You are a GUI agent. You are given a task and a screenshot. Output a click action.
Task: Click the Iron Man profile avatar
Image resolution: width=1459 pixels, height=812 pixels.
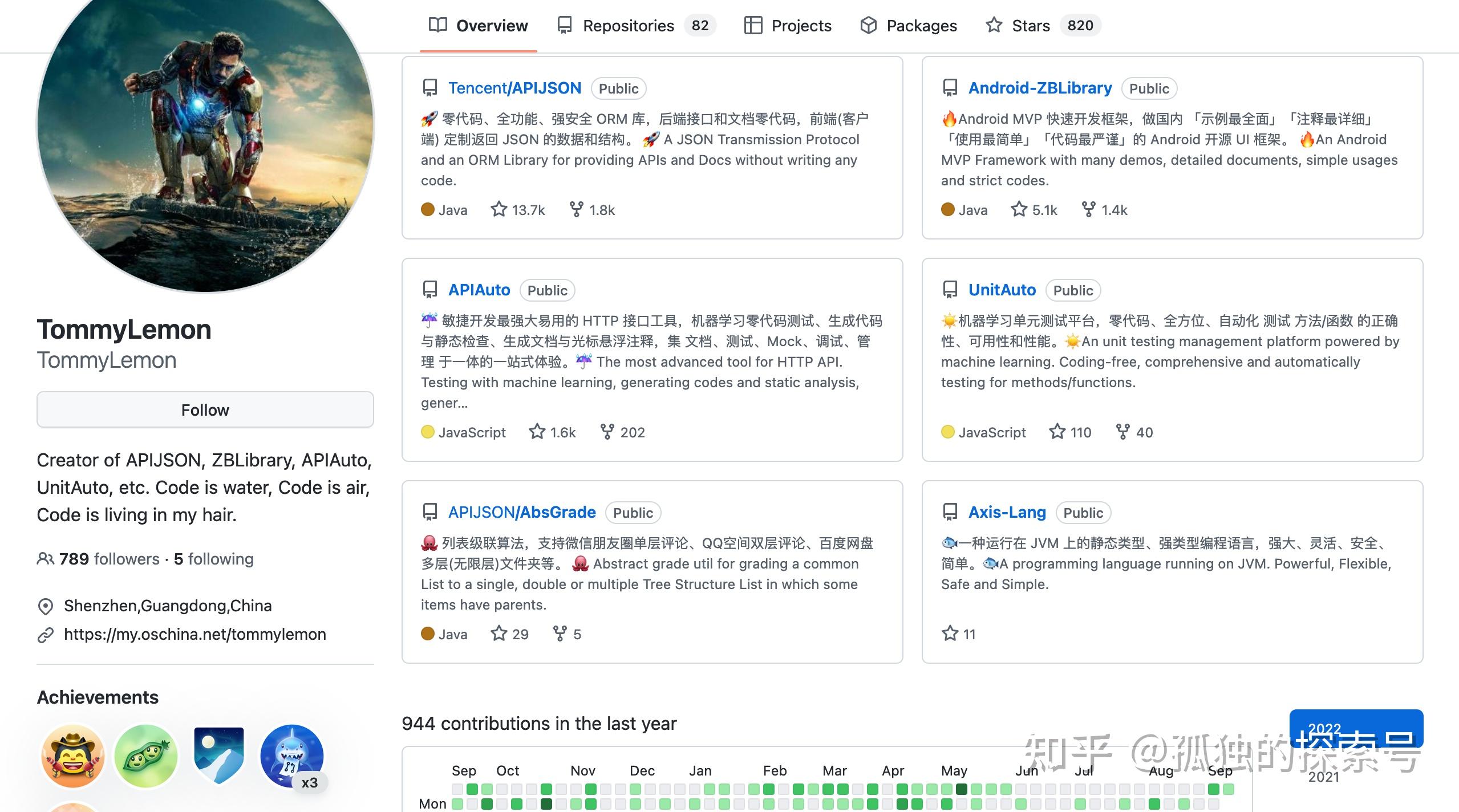point(205,125)
